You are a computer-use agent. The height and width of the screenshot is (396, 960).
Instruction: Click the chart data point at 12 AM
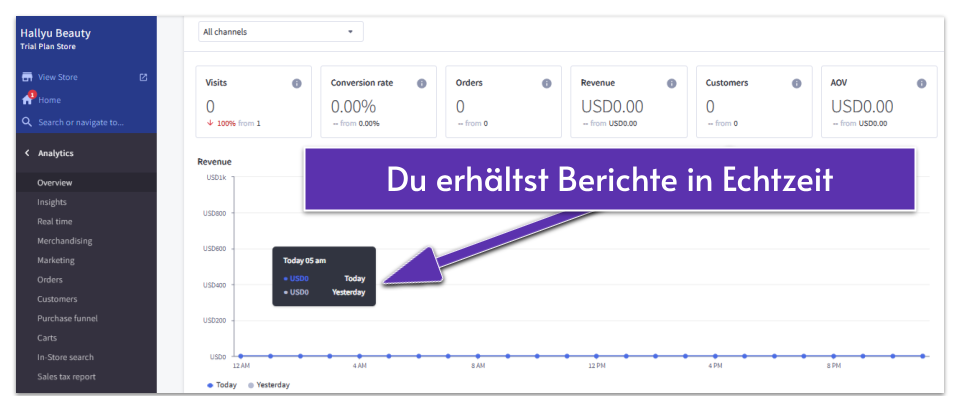point(241,356)
